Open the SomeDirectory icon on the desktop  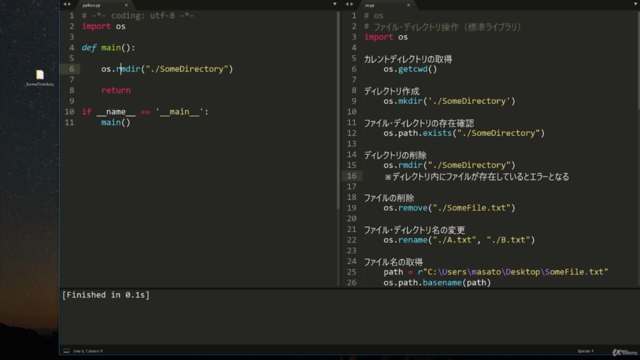click(40, 78)
